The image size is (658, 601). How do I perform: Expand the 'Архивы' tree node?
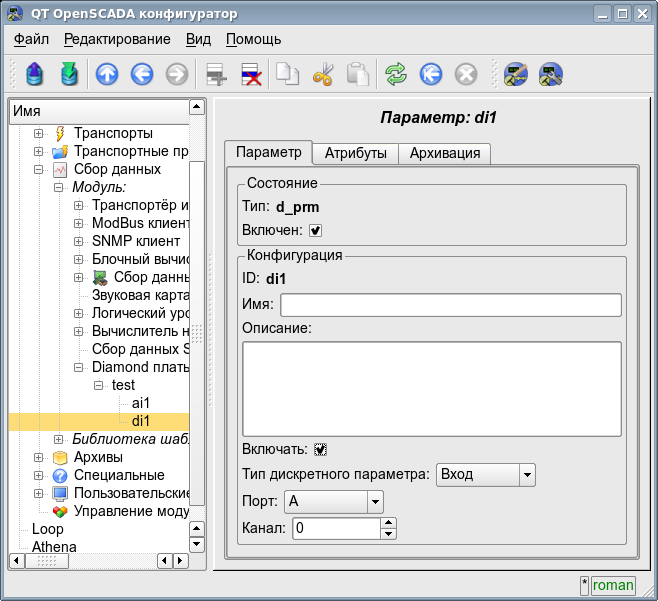[x=39, y=457]
